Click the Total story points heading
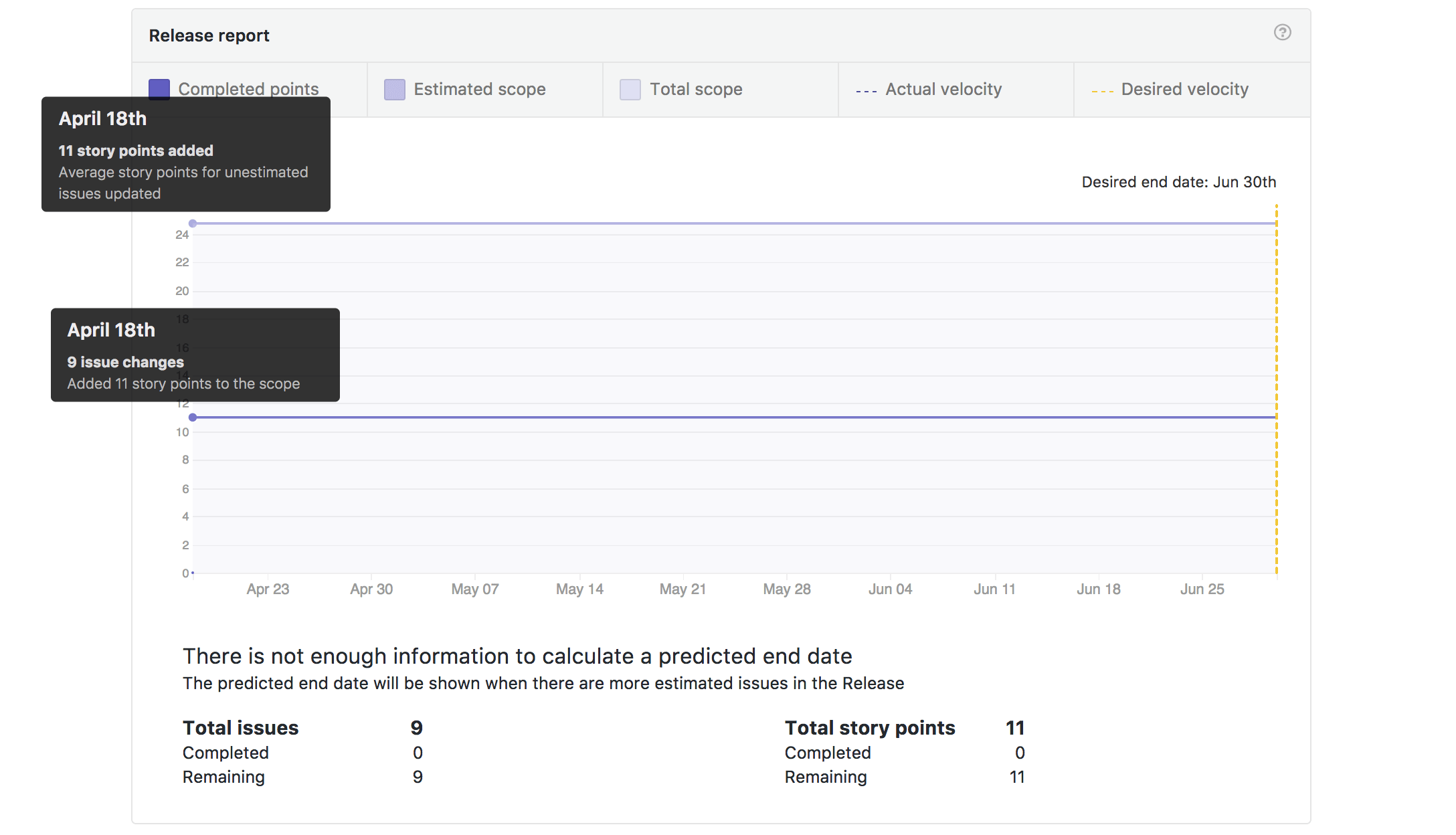 point(869,728)
